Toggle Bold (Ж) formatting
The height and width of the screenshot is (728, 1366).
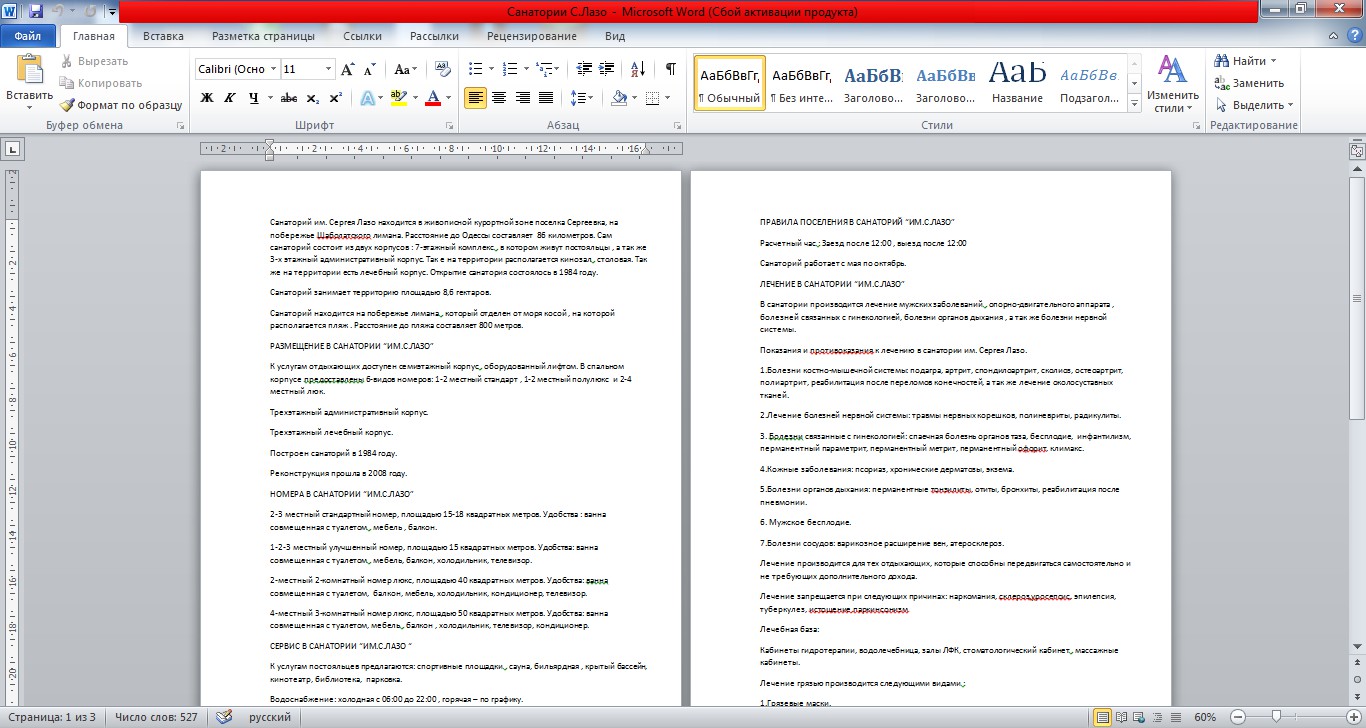(x=207, y=98)
